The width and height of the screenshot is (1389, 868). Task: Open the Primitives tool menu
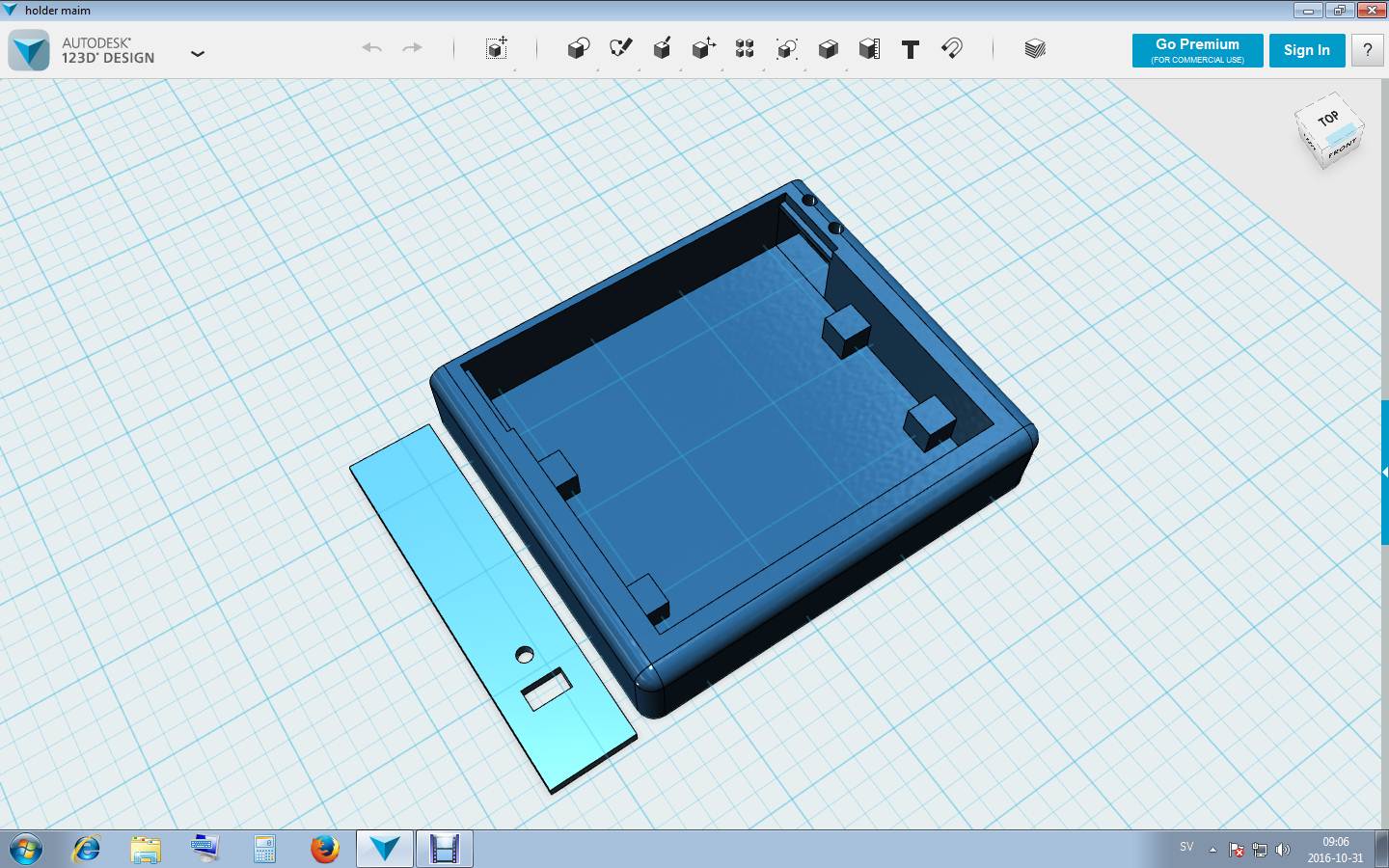point(578,48)
